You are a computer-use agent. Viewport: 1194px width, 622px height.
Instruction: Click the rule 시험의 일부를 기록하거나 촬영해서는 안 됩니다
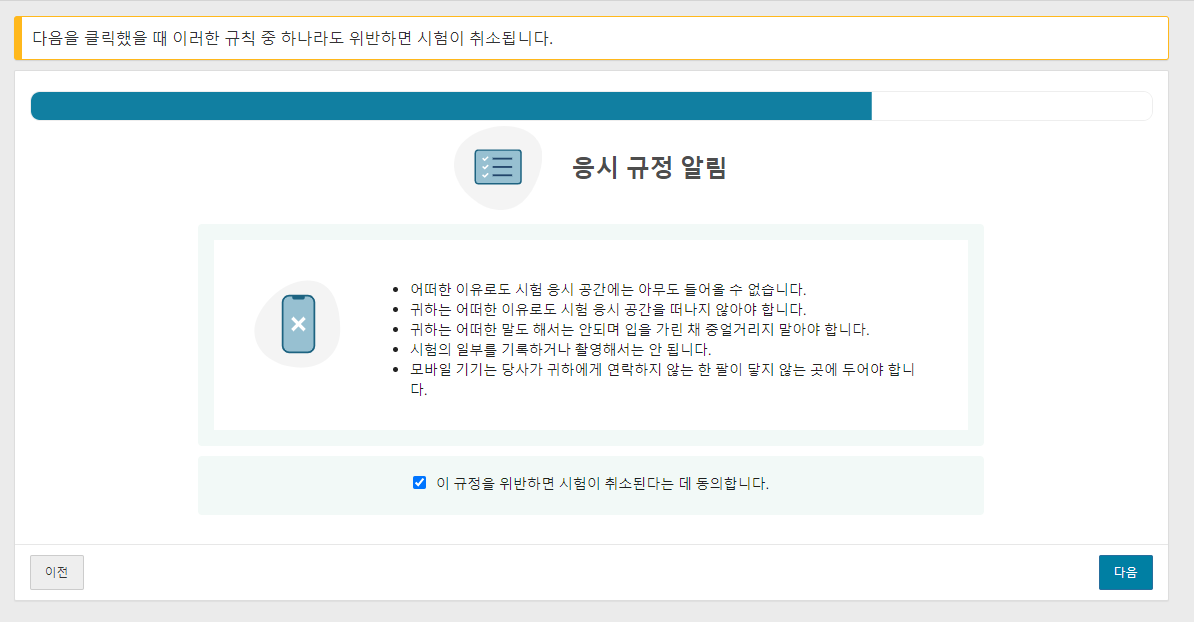560,349
